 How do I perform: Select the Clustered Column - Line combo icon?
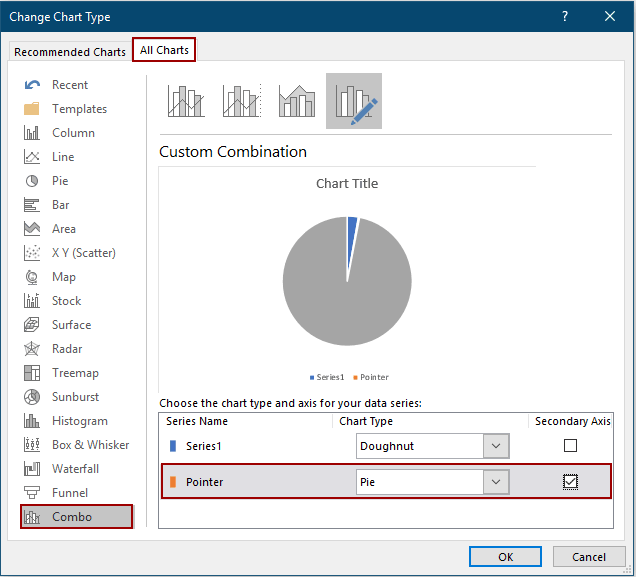(x=186, y=101)
